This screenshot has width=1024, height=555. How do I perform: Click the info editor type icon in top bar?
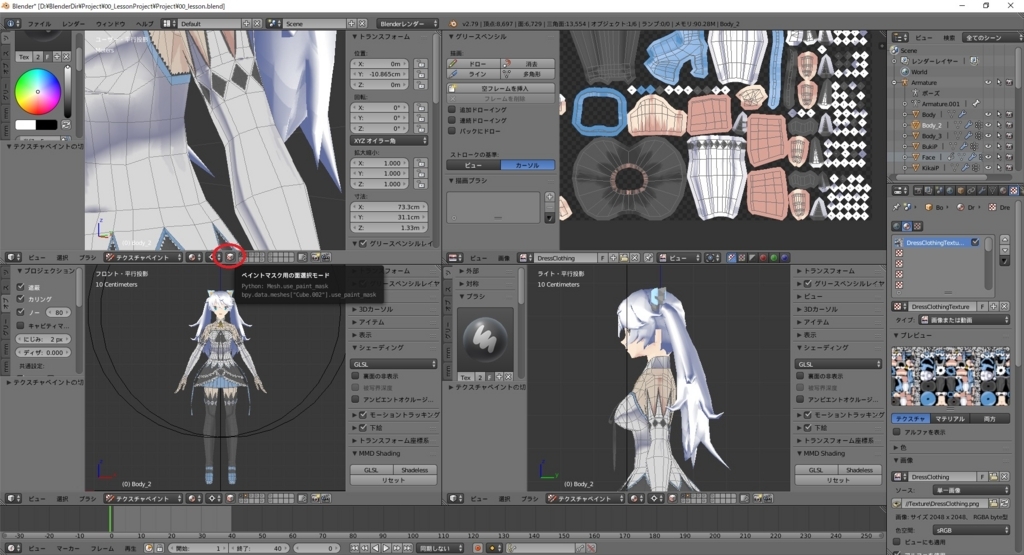pyautogui.click(x=12, y=24)
